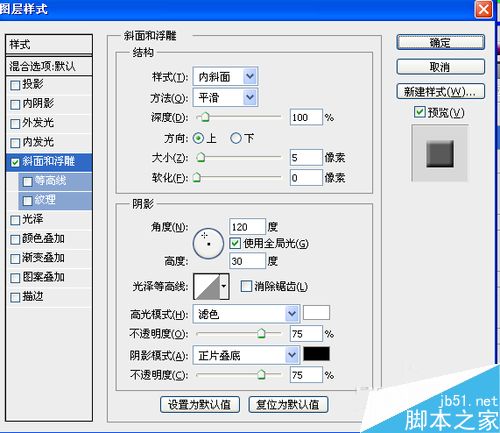Check the 渐变叠加 gradient overlay box
This screenshot has height=433, width=500.
click(x=15, y=259)
